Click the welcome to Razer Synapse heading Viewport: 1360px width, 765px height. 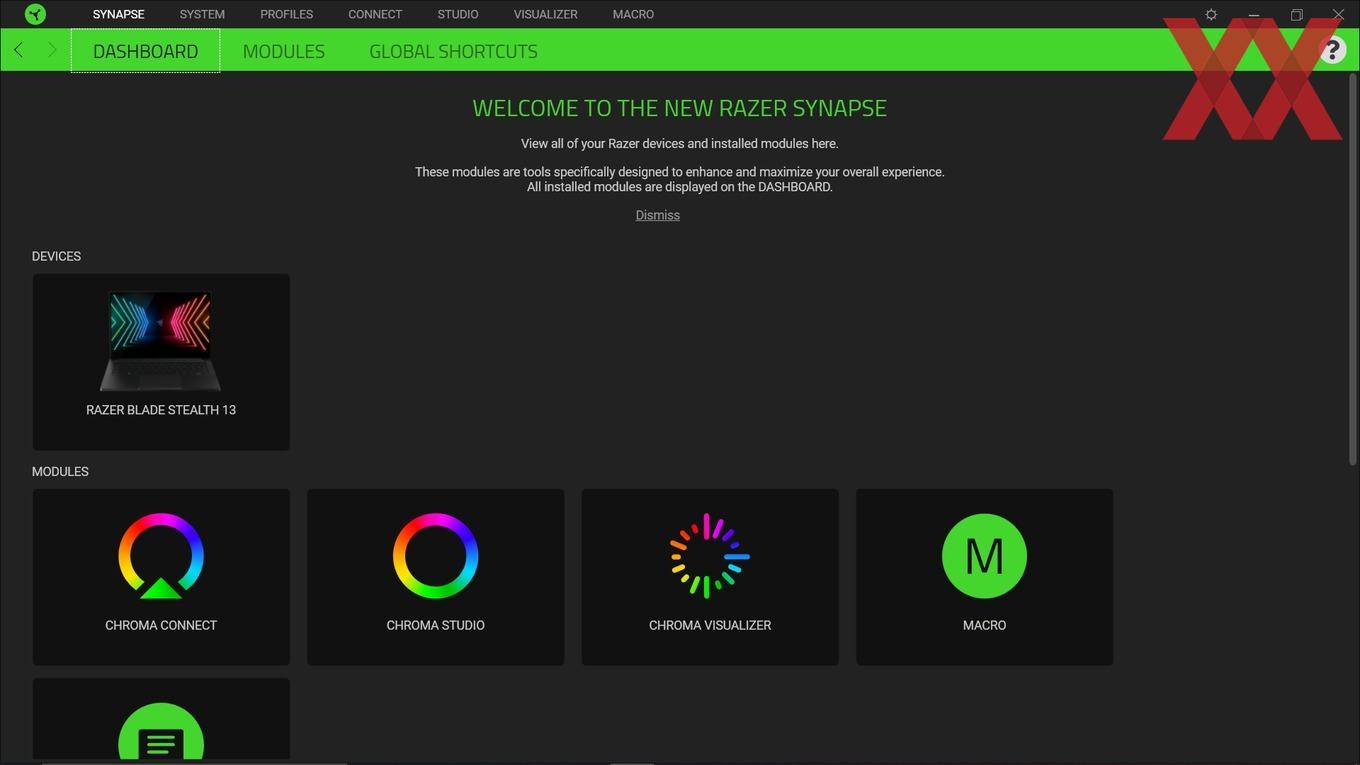[680, 108]
